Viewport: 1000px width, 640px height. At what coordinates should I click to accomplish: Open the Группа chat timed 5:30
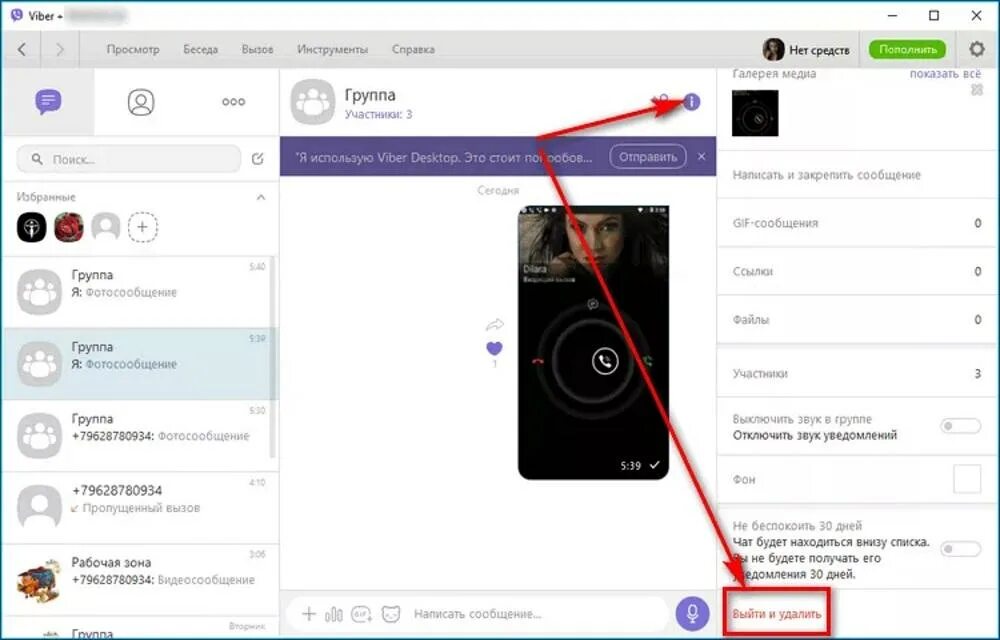click(137, 436)
